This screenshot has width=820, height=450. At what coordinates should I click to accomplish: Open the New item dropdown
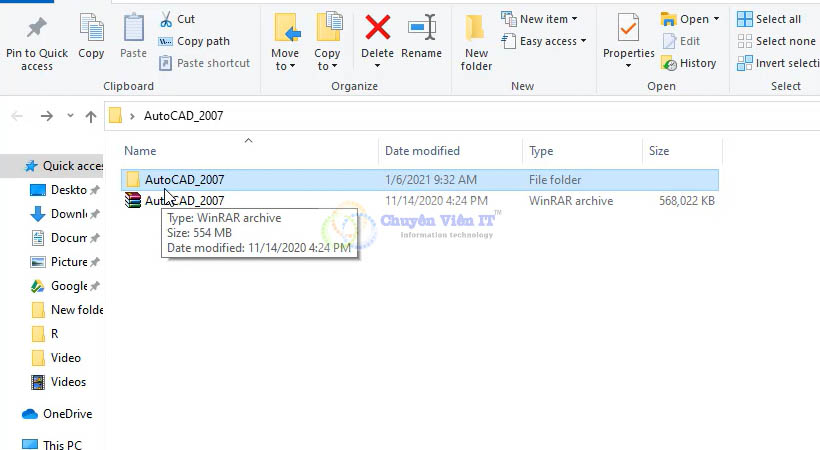pos(539,19)
